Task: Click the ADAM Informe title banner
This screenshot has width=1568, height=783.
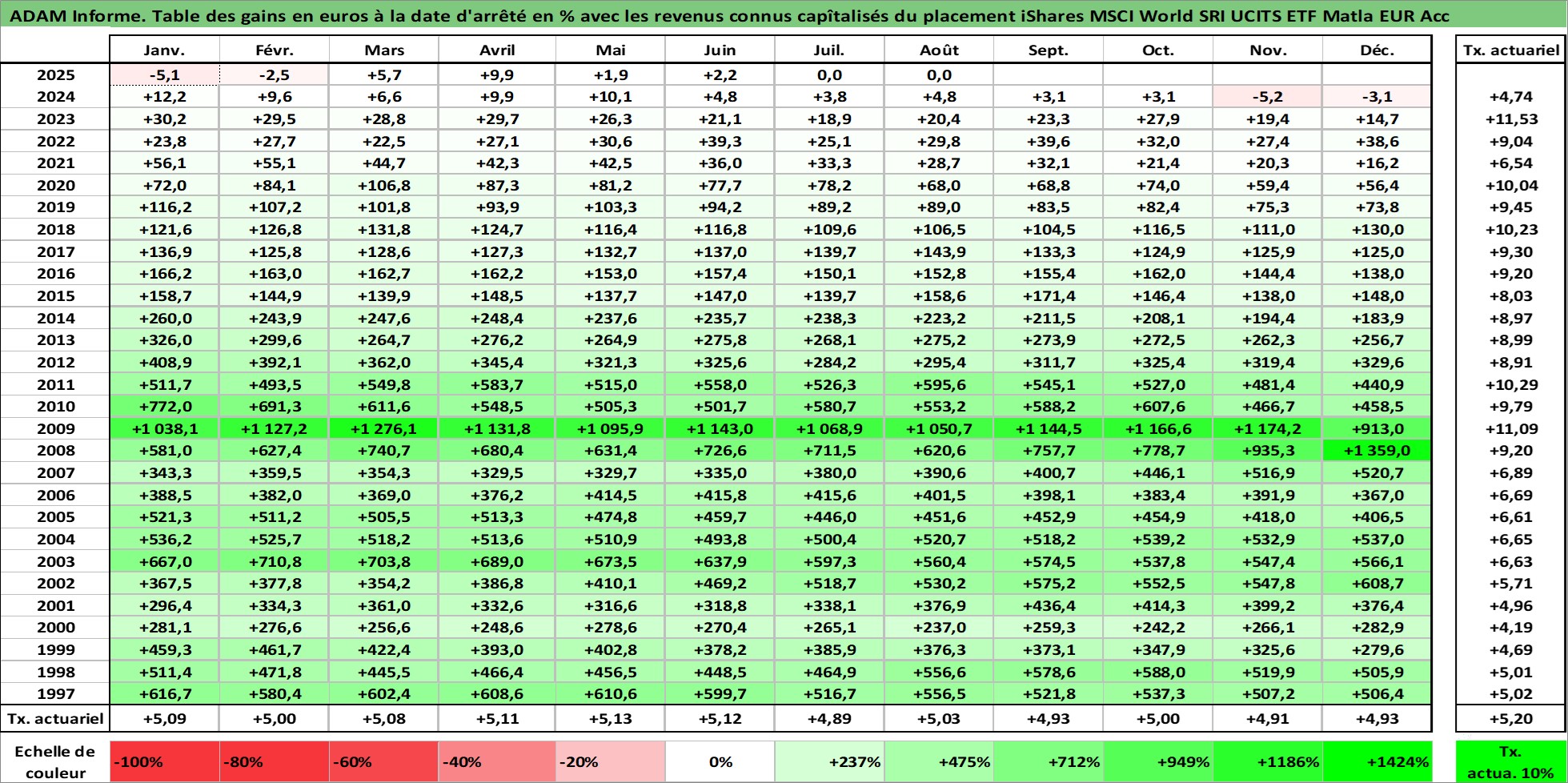Action: click(784, 16)
